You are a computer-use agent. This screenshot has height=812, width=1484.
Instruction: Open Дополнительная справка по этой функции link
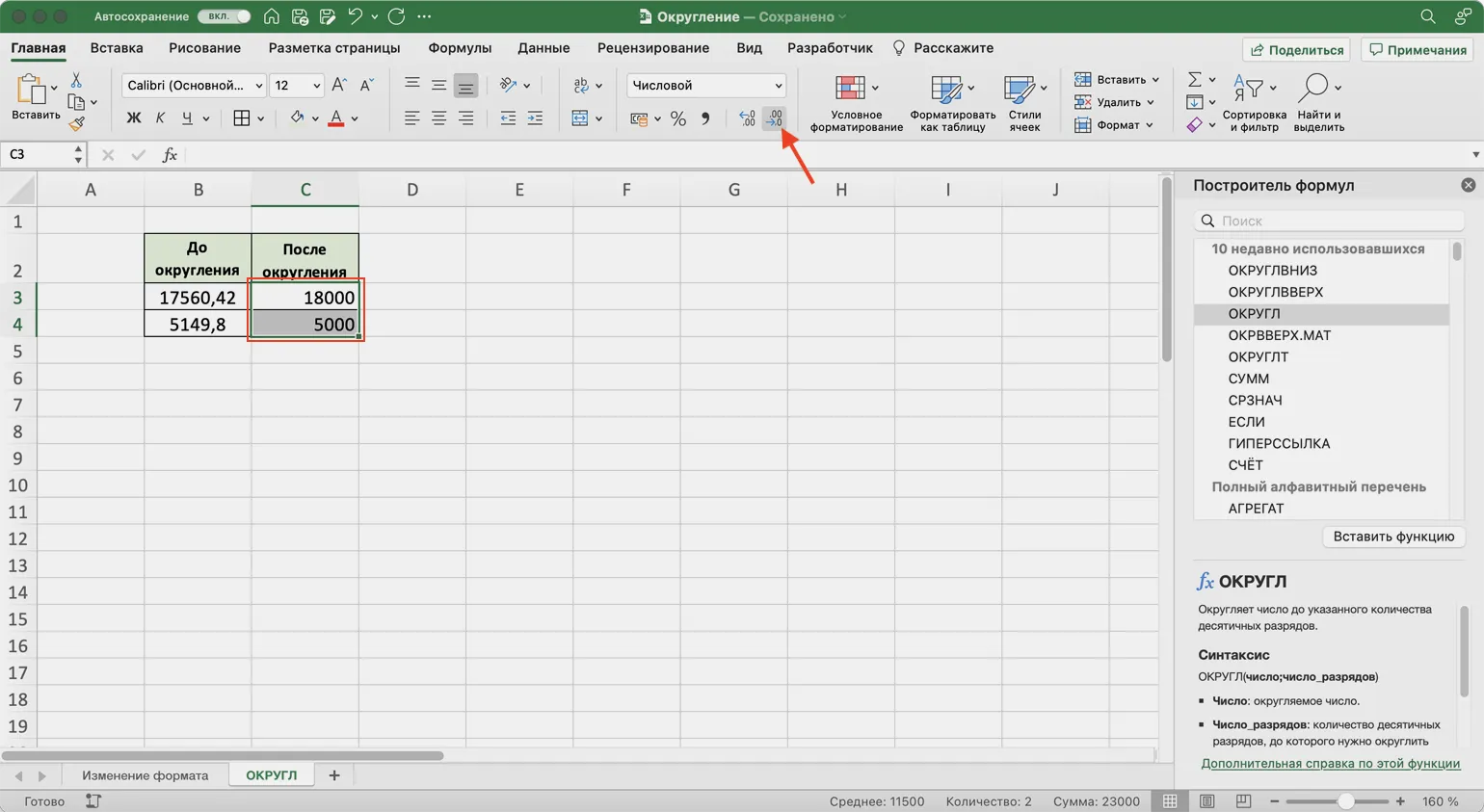click(1330, 763)
